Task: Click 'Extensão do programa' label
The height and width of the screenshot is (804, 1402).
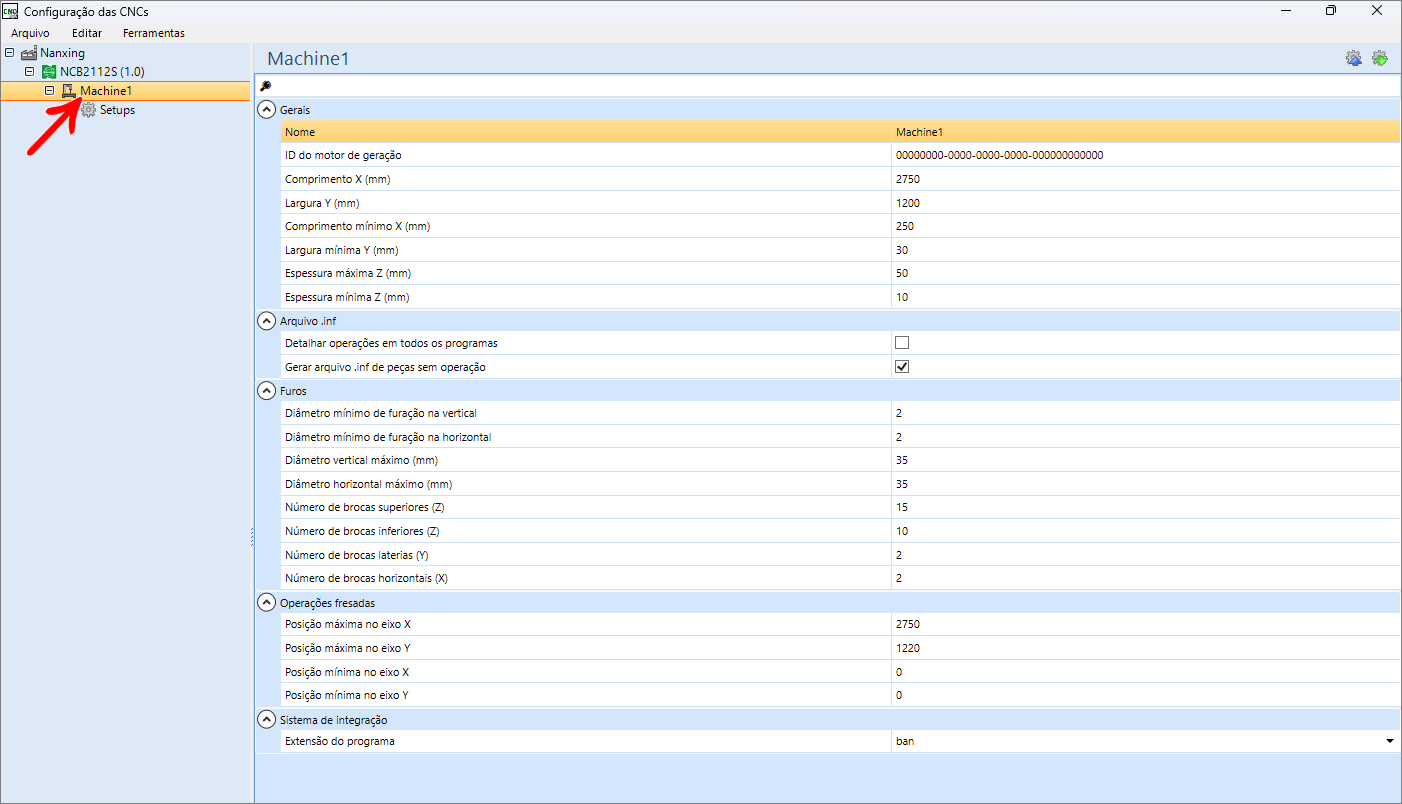Action: click(340, 741)
